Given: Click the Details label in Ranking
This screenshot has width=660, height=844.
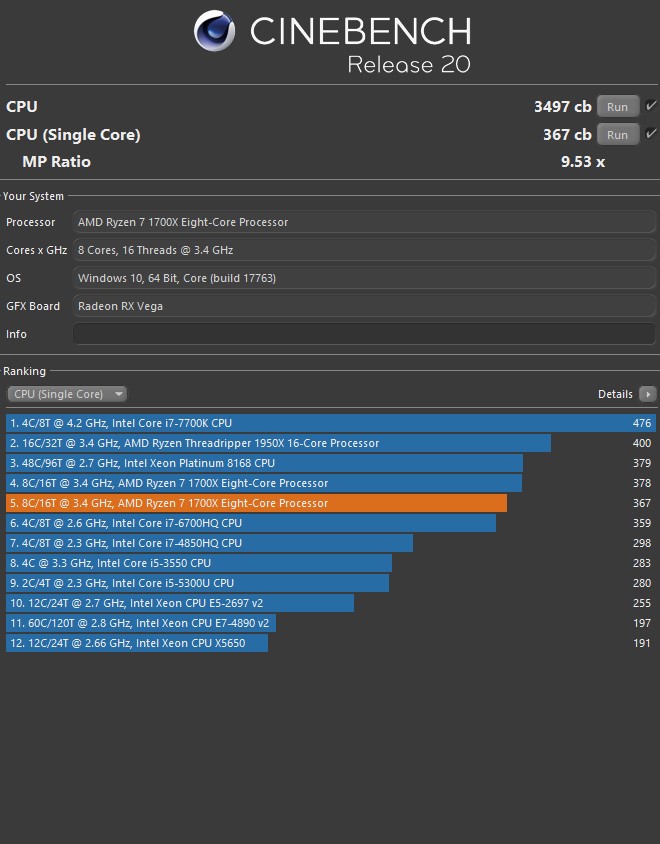Looking at the screenshot, I should click(615, 394).
